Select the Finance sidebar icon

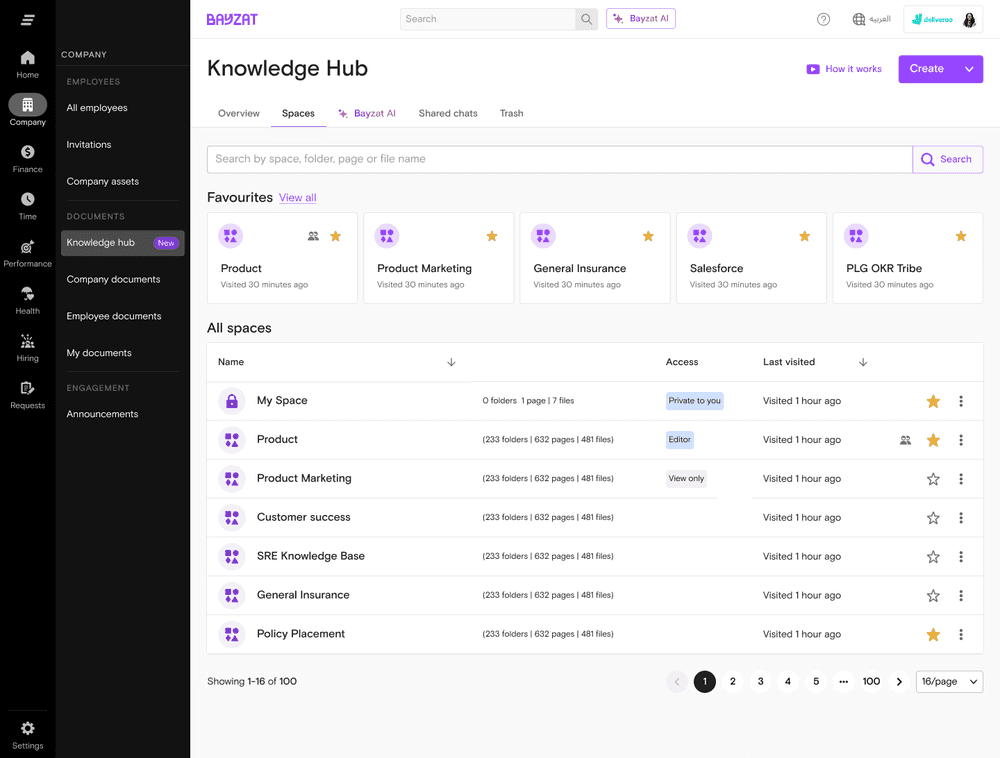point(27,156)
